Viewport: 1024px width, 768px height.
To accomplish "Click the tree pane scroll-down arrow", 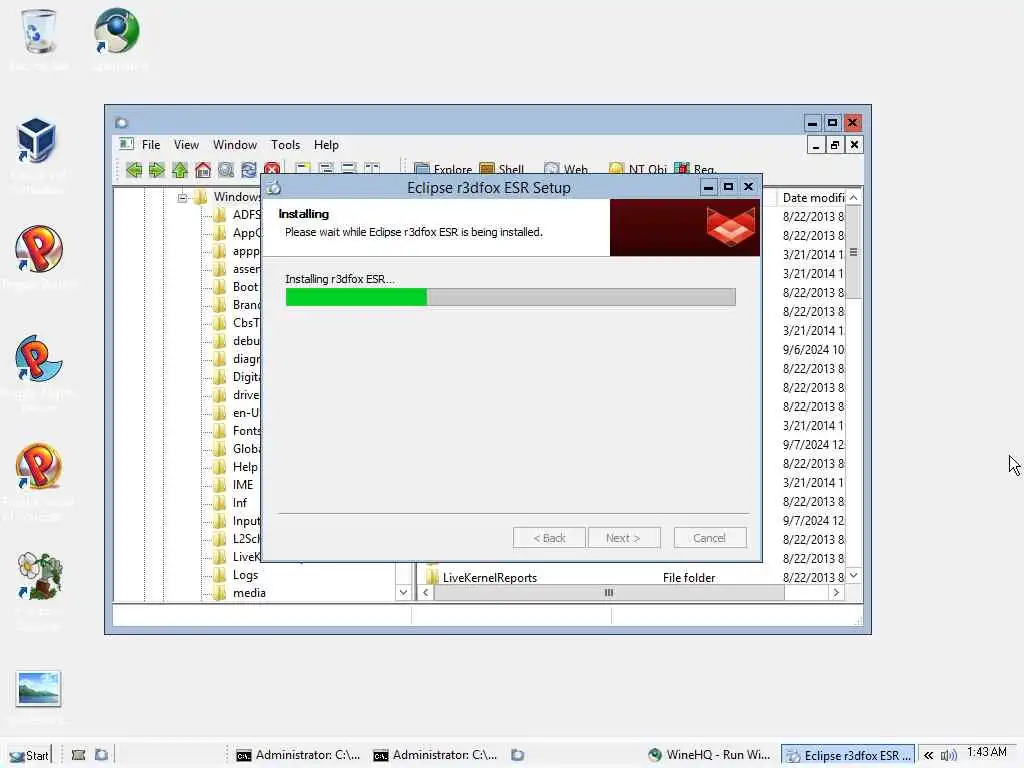I will (404, 592).
